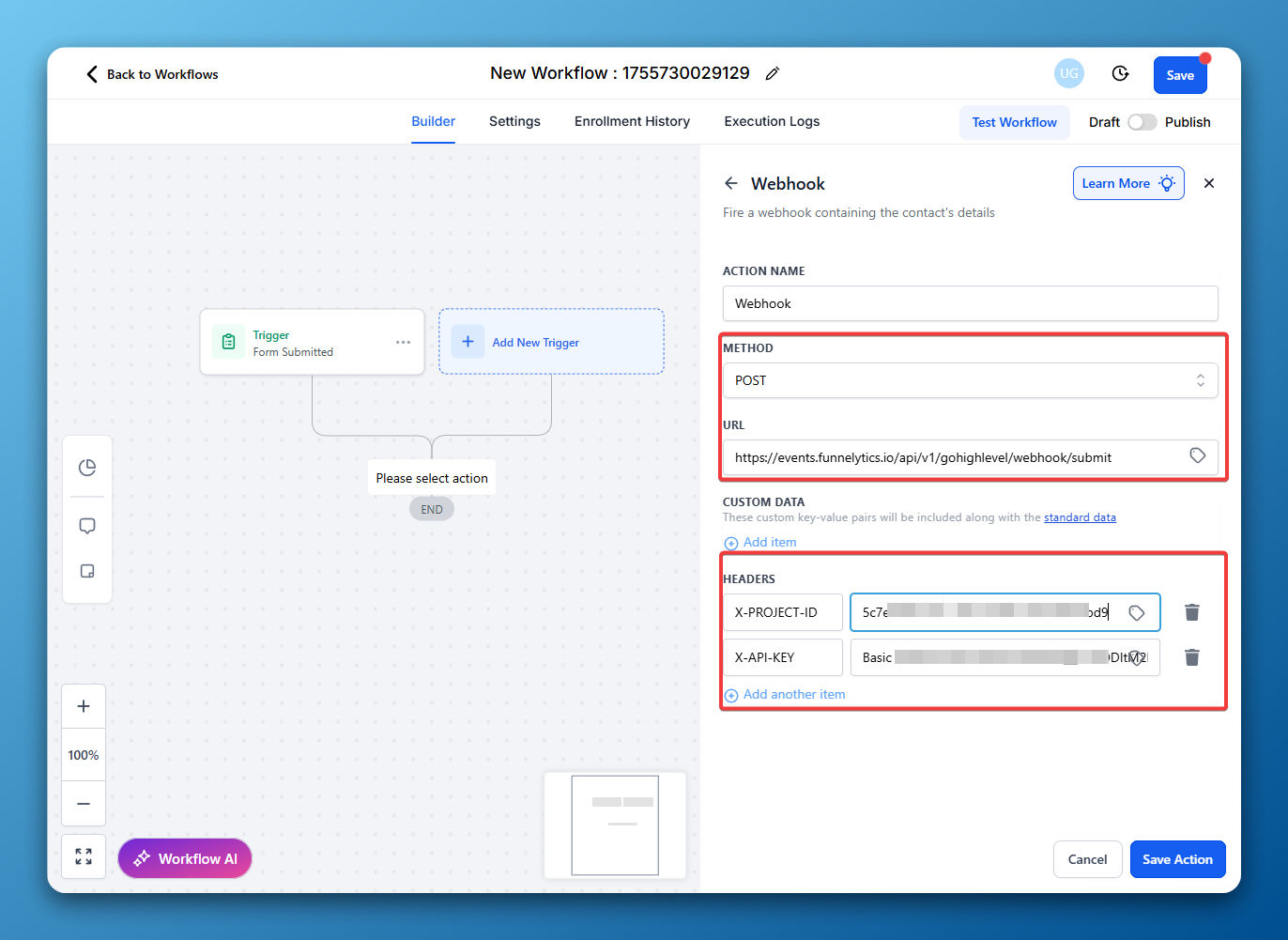Click the blue Save button
Screen dimensions: 1288x940
pos(1180,75)
